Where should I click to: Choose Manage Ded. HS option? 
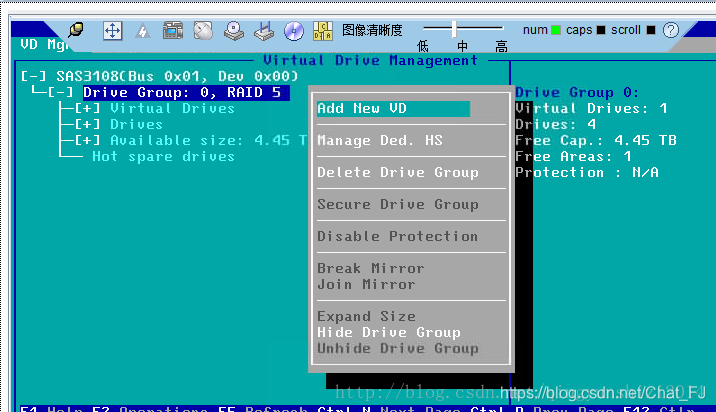tap(380, 140)
